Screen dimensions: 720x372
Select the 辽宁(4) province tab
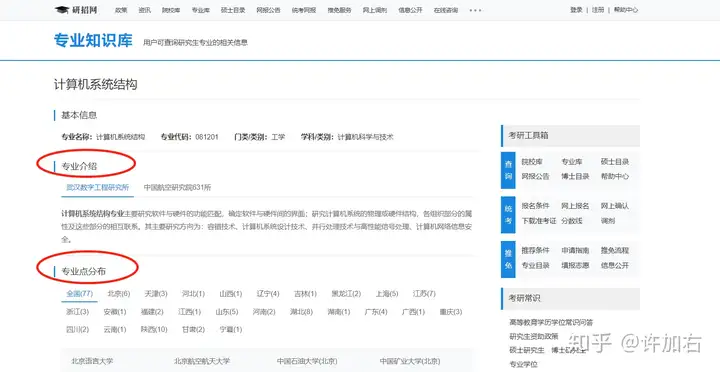point(268,293)
